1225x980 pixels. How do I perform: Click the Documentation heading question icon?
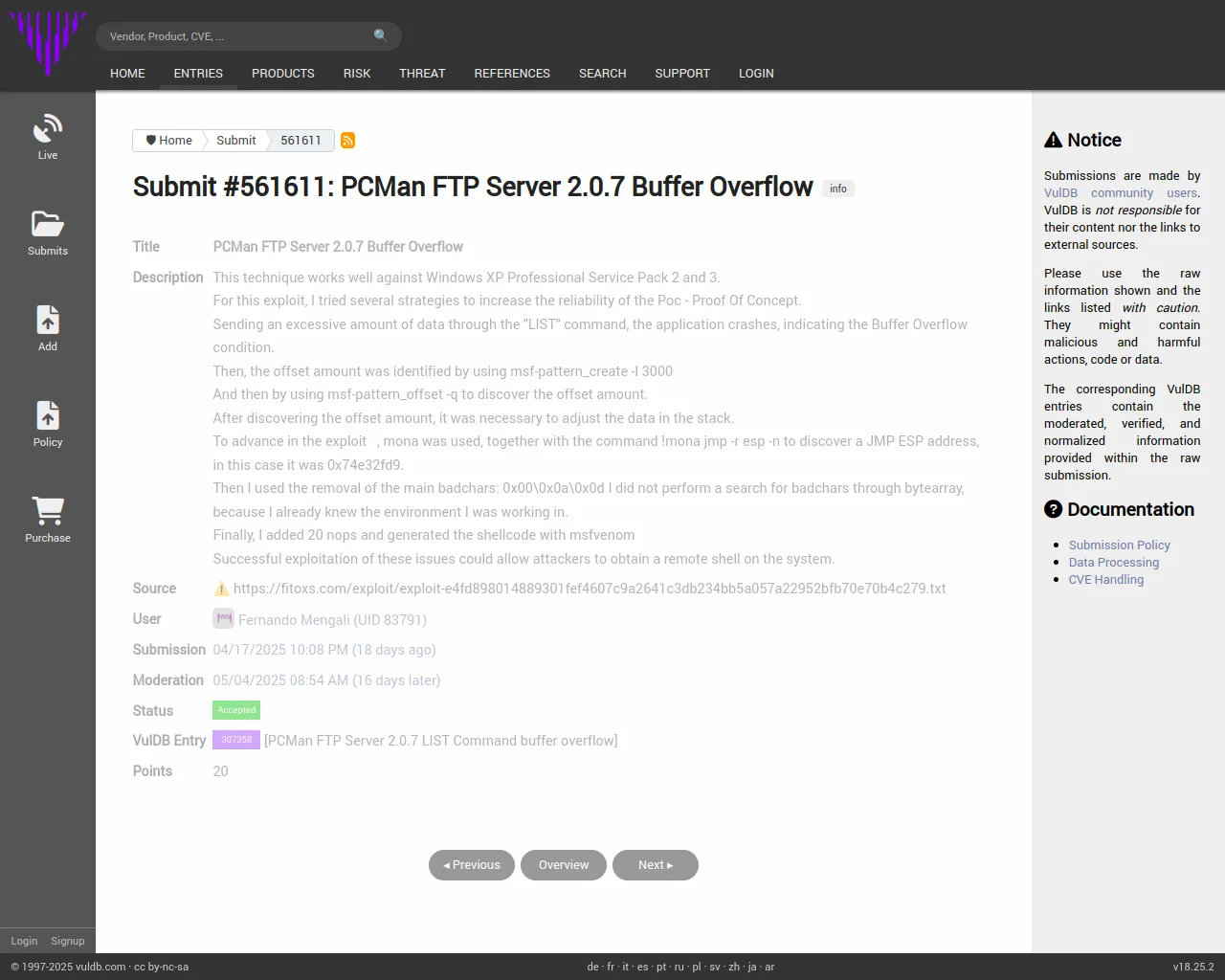click(1053, 509)
